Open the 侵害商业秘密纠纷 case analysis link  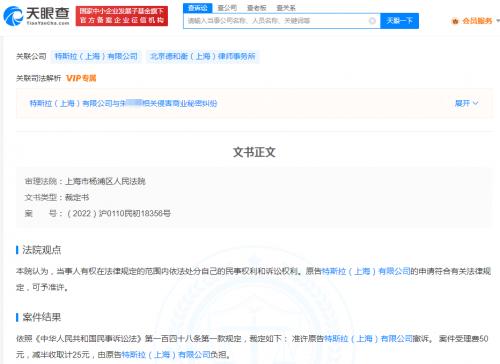(123, 103)
